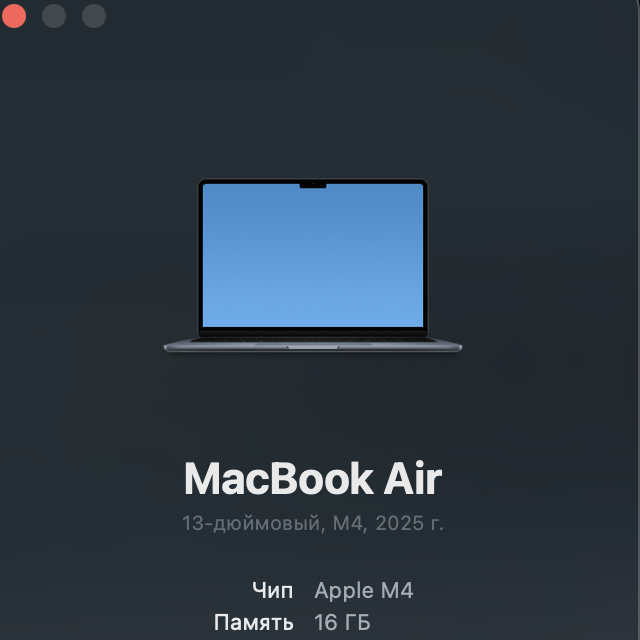Screen dimensions: 640x640
Task: Click the 'Память' label
Action: click(x=253, y=622)
